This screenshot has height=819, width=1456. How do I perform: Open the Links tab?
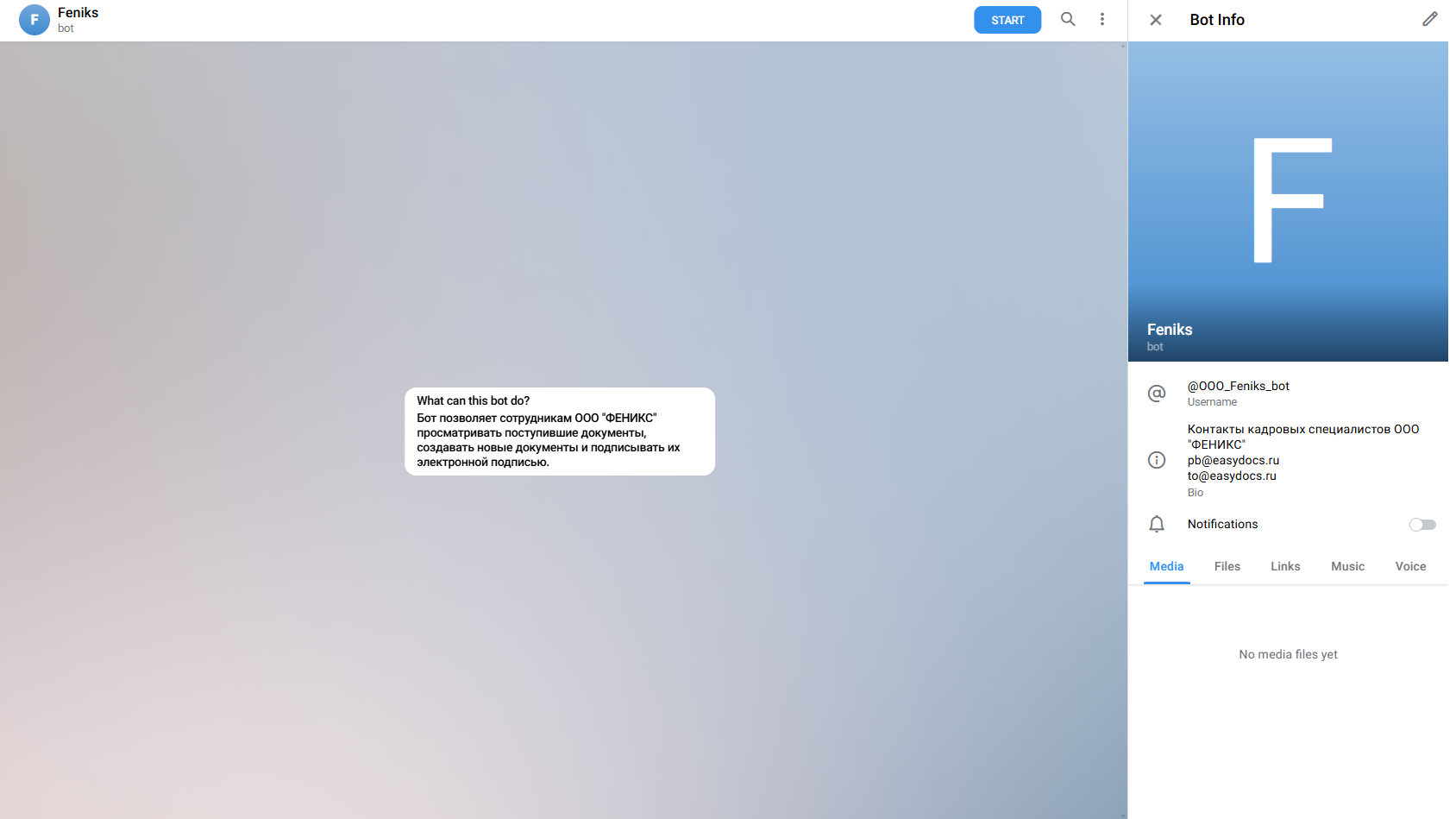click(1284, 566)
